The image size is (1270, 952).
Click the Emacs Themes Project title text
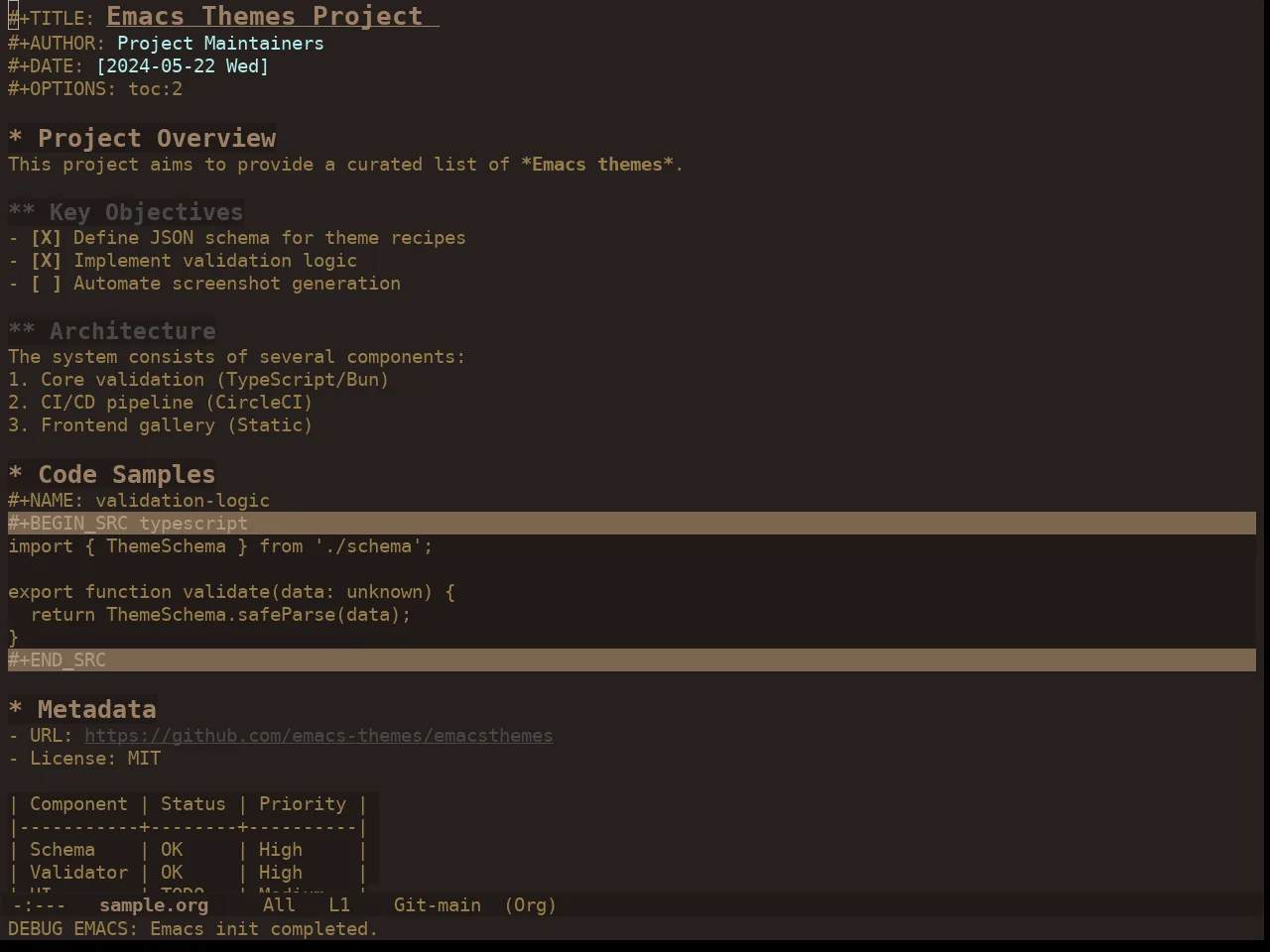tap(265, 17)
